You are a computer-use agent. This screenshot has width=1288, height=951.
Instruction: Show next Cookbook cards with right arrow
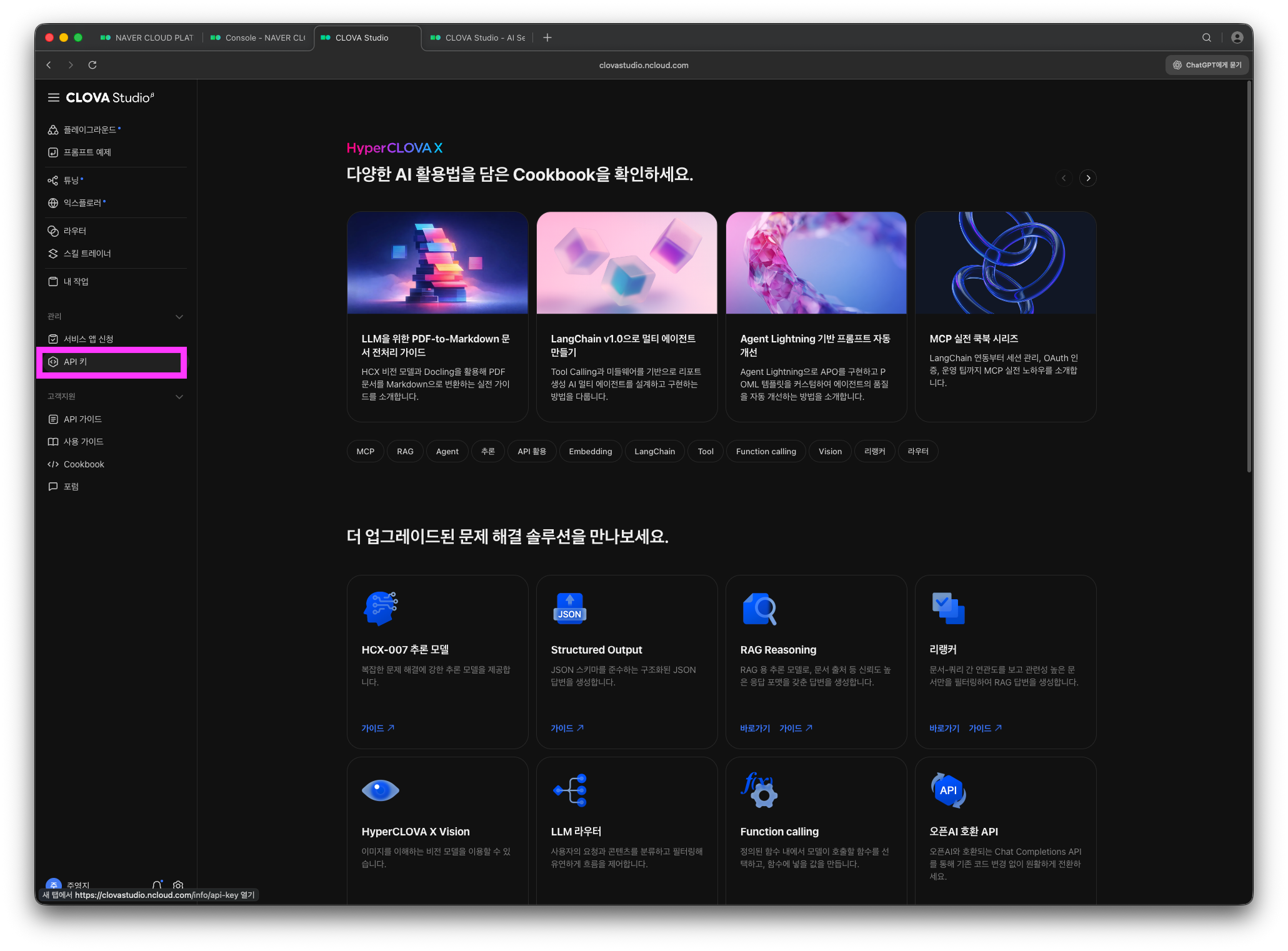coord(1088,178)
